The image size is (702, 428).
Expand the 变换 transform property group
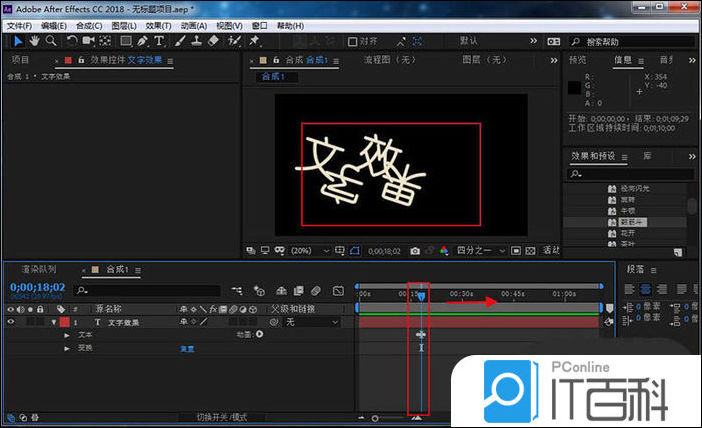click(67, 348)
